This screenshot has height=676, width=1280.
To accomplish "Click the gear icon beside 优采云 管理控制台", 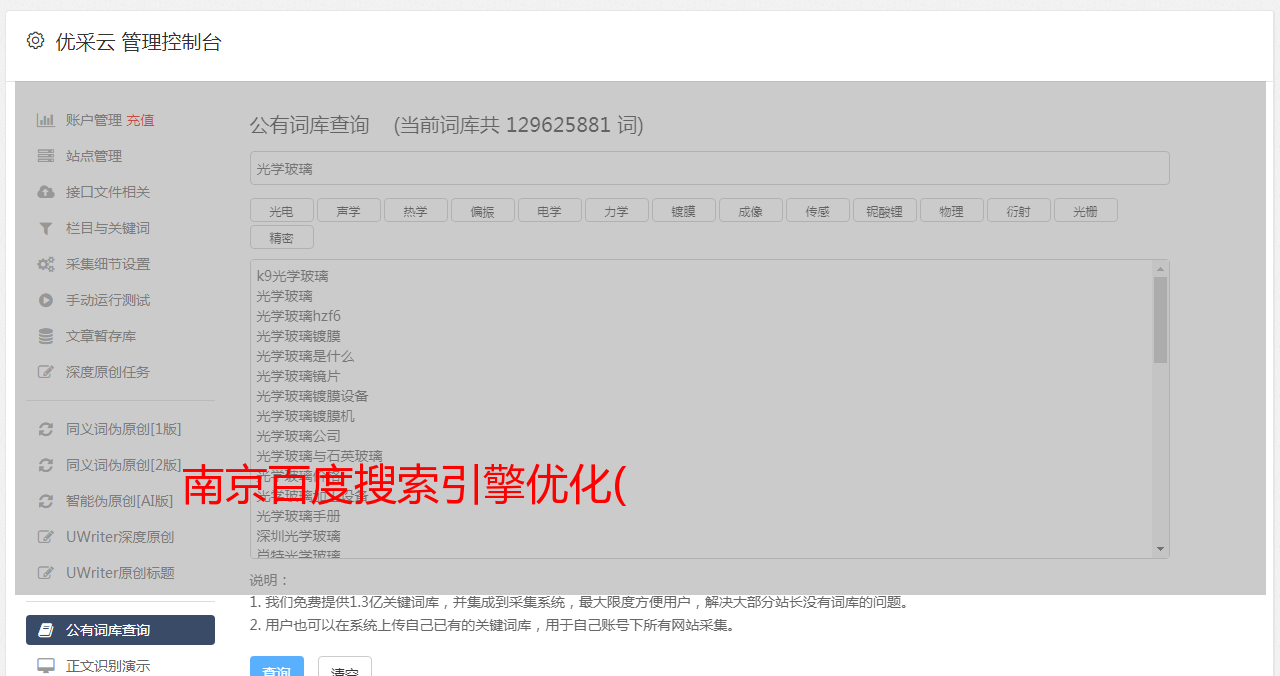I will pos(36,41).
